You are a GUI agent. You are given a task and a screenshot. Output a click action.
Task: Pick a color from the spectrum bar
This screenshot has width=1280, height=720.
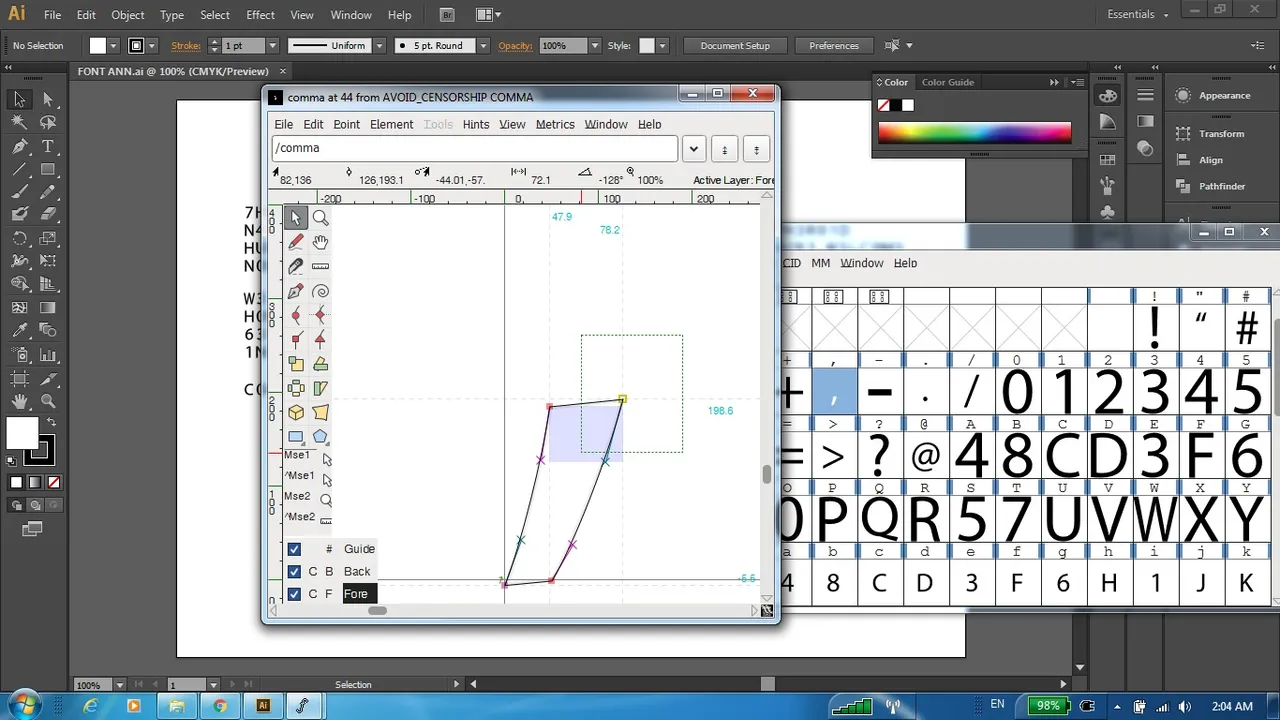(974, 132)
